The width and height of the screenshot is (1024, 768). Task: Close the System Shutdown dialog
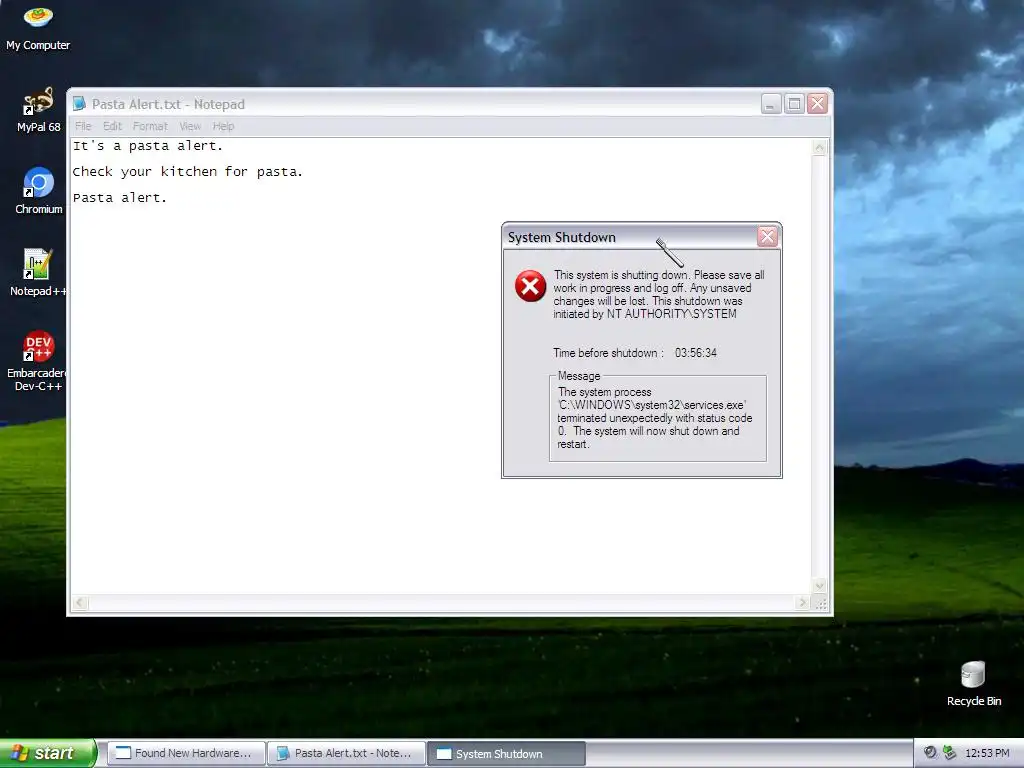(767, 236)
